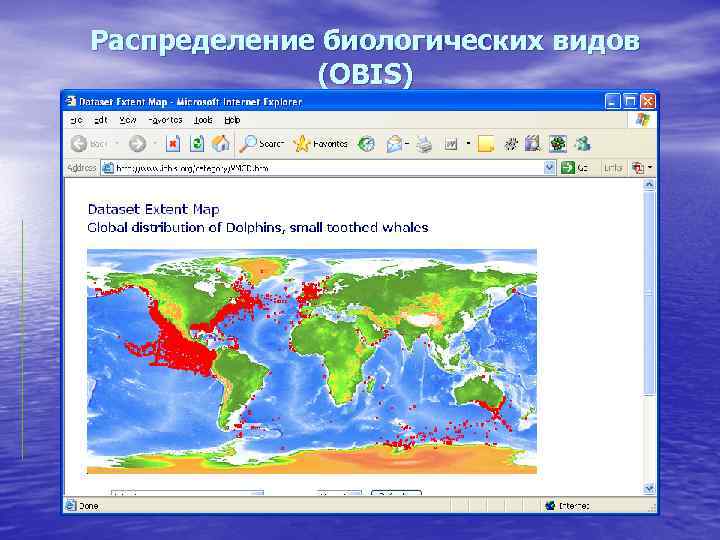Click the vertical scrollbar thumb
This screenshot has height=540, width=720.
pos(649,292)
